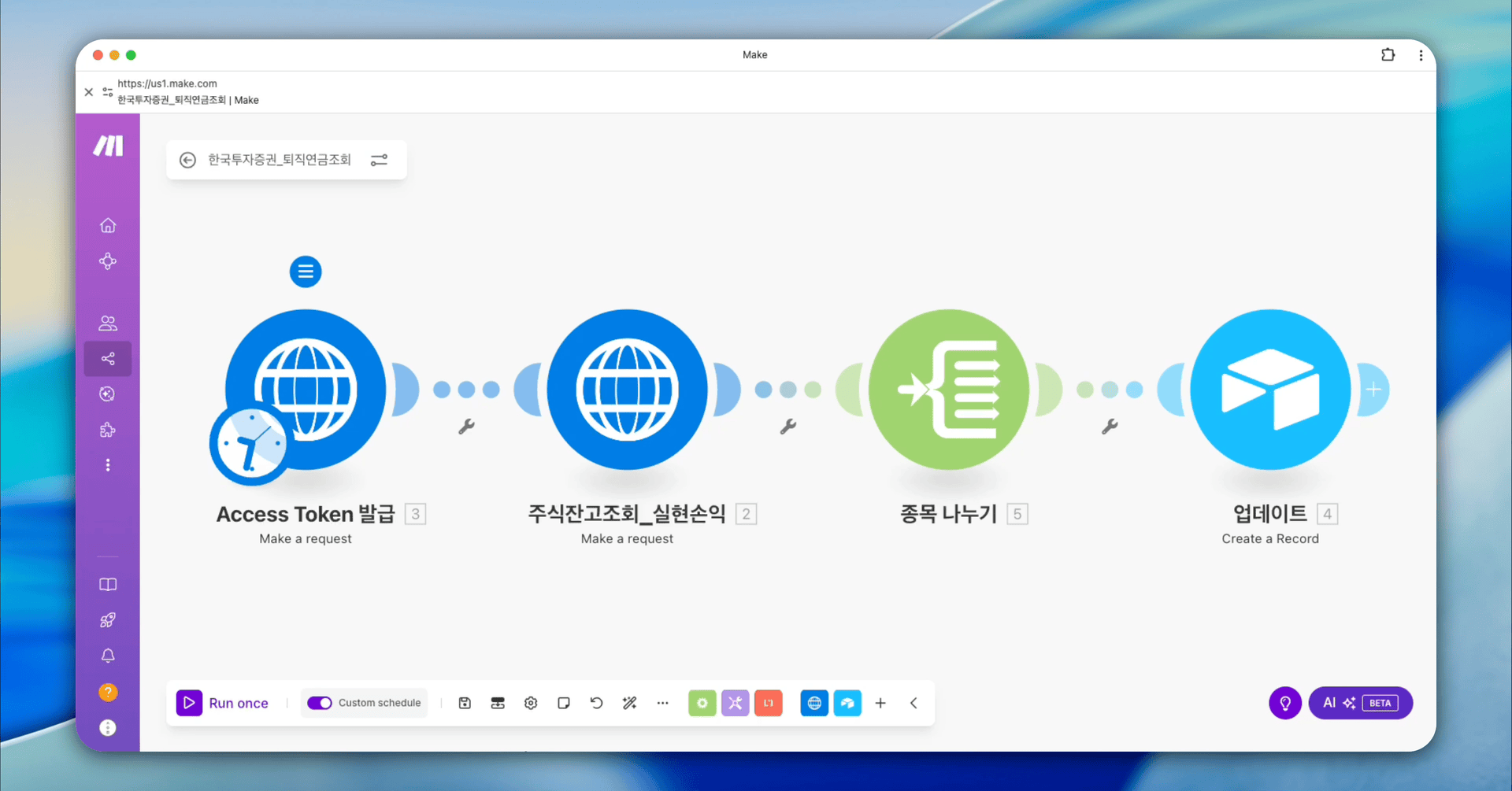
Task: Close the page with the X by the URL
Action: point(89,92)
